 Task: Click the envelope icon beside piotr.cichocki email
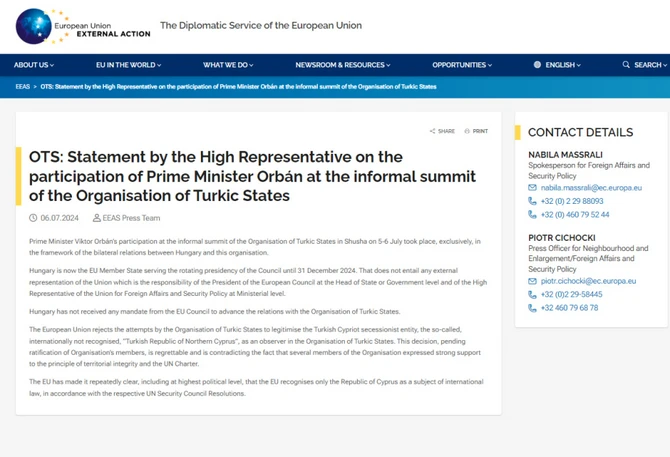click(x=532, y=281)
